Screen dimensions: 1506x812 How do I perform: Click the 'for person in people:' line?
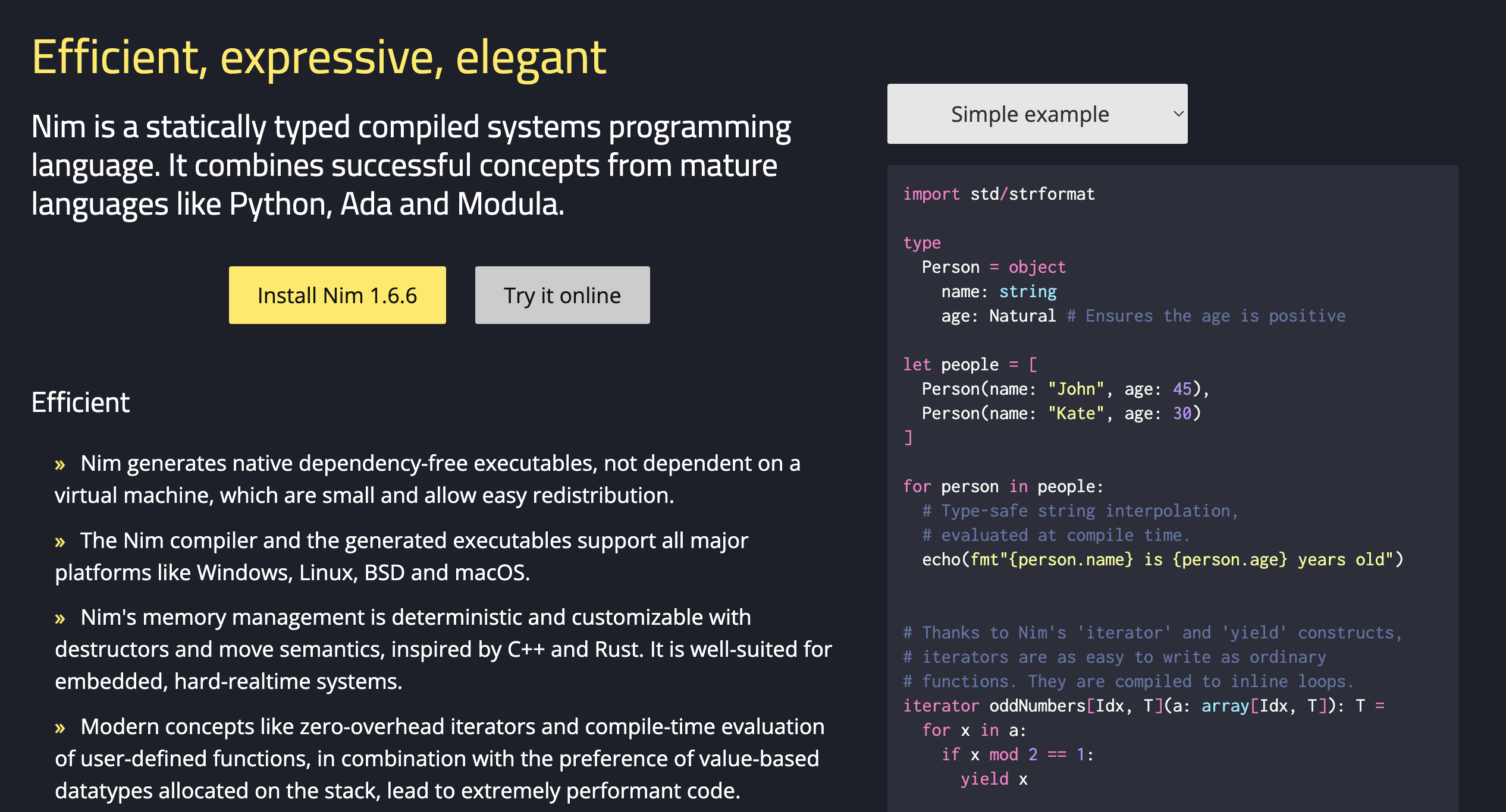click(1003, 487)
